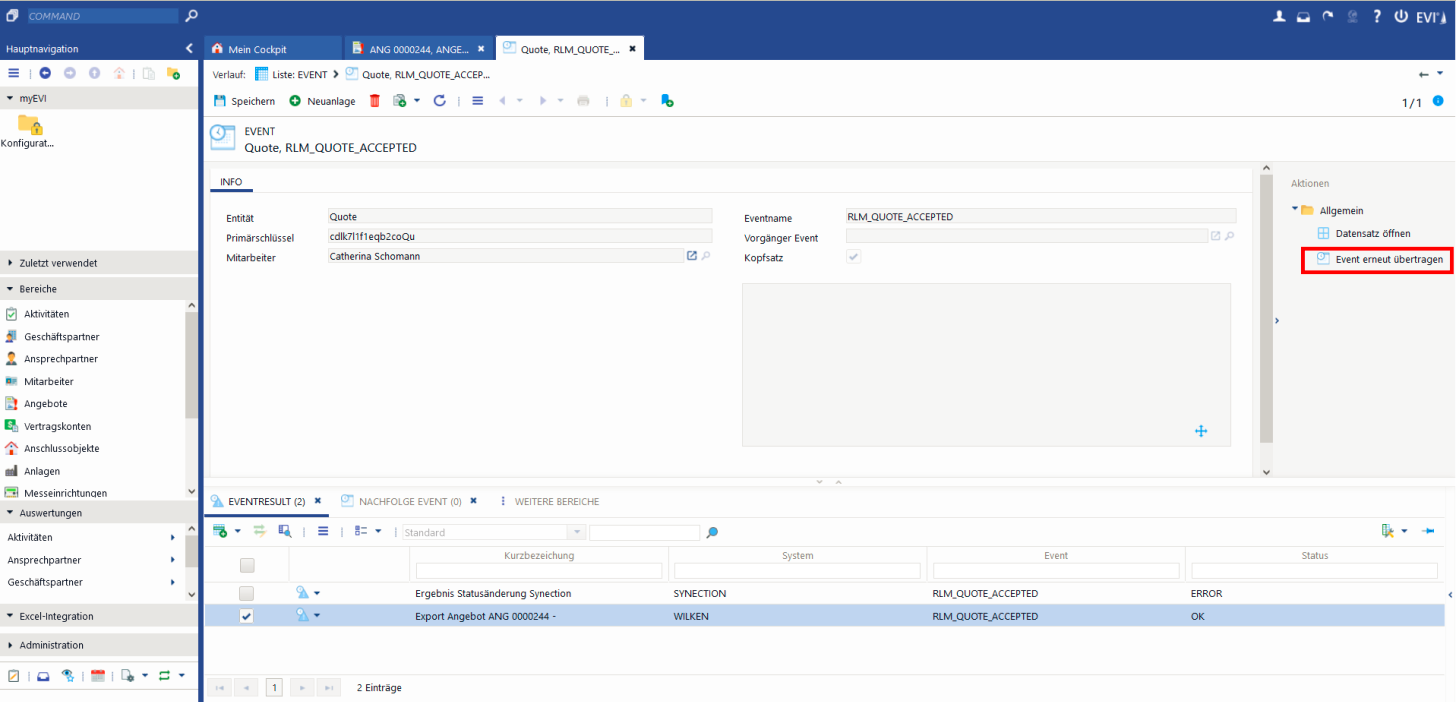The width and height of the screenshot is (1456, 702).
Task: Click the refresh icon in record toolbar
Action: coord(439,101)
